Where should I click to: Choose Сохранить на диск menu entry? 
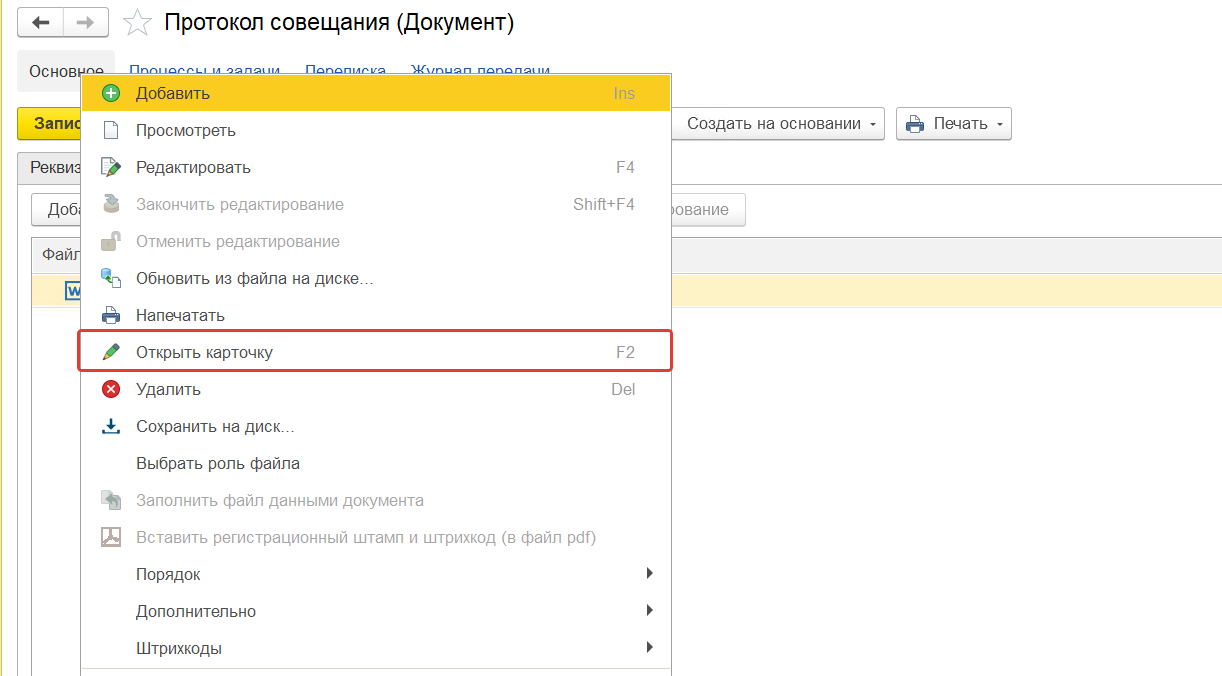[215, 426]
